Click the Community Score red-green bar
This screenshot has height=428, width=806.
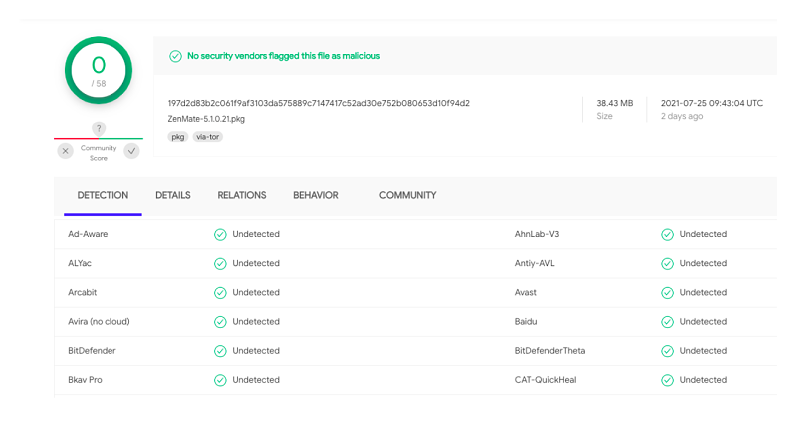point(98,139)
